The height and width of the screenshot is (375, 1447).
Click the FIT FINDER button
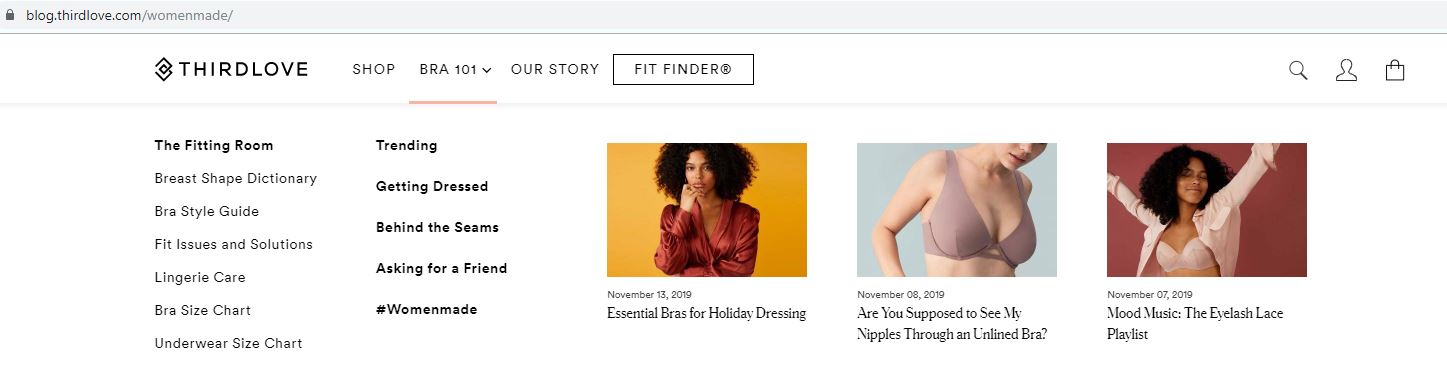coord(683,69)
